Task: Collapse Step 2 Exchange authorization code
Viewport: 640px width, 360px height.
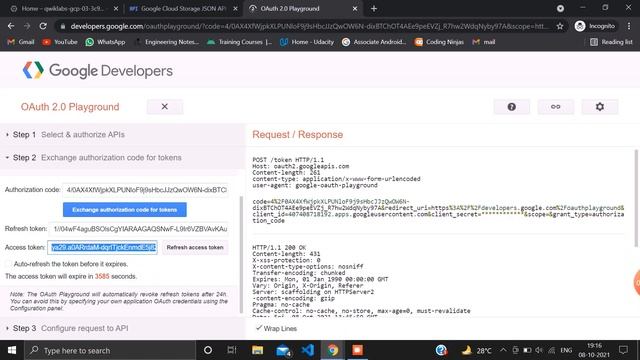Action: tap(122, 158)
